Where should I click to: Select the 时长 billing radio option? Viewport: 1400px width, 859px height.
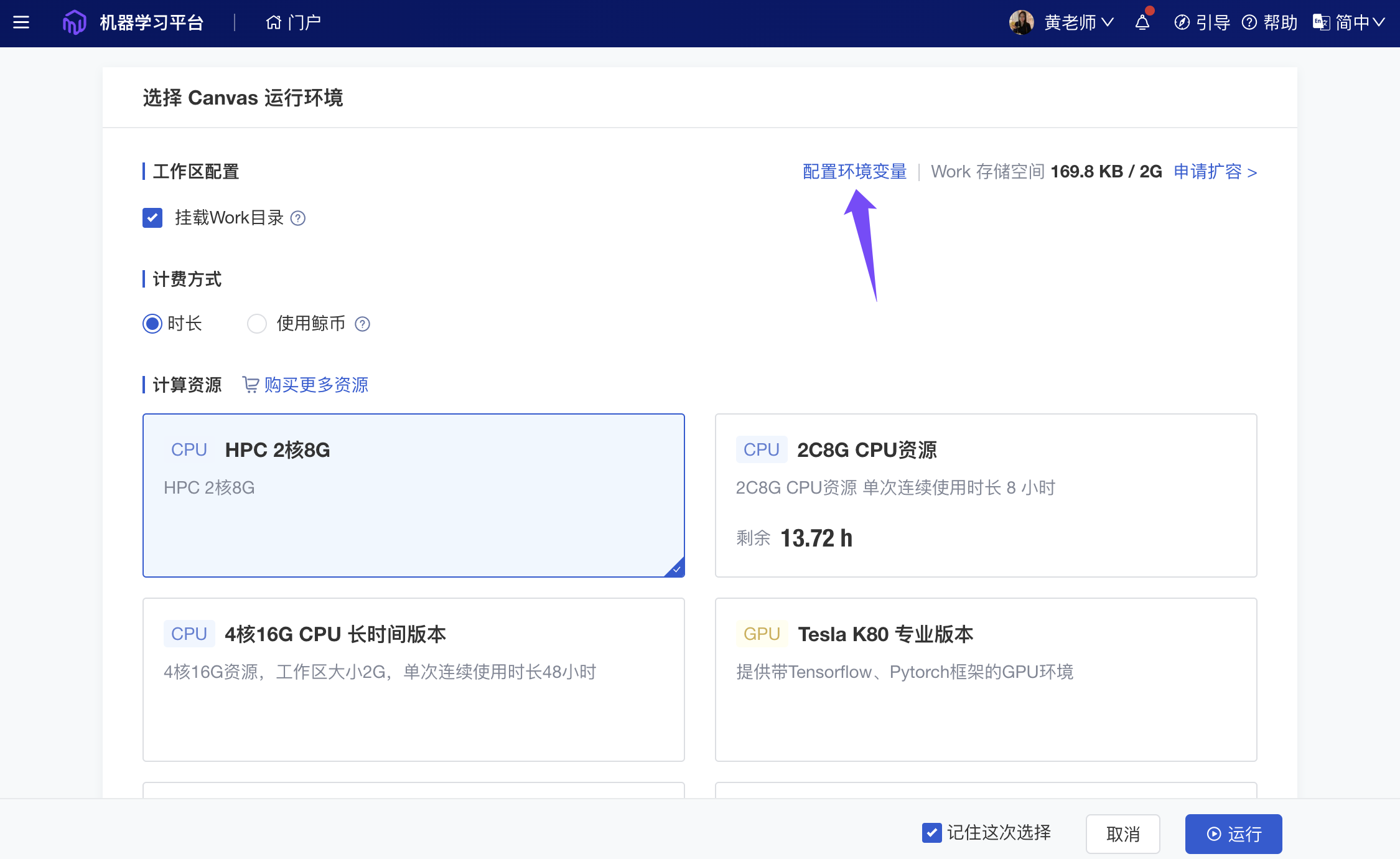tap(152, 324)
